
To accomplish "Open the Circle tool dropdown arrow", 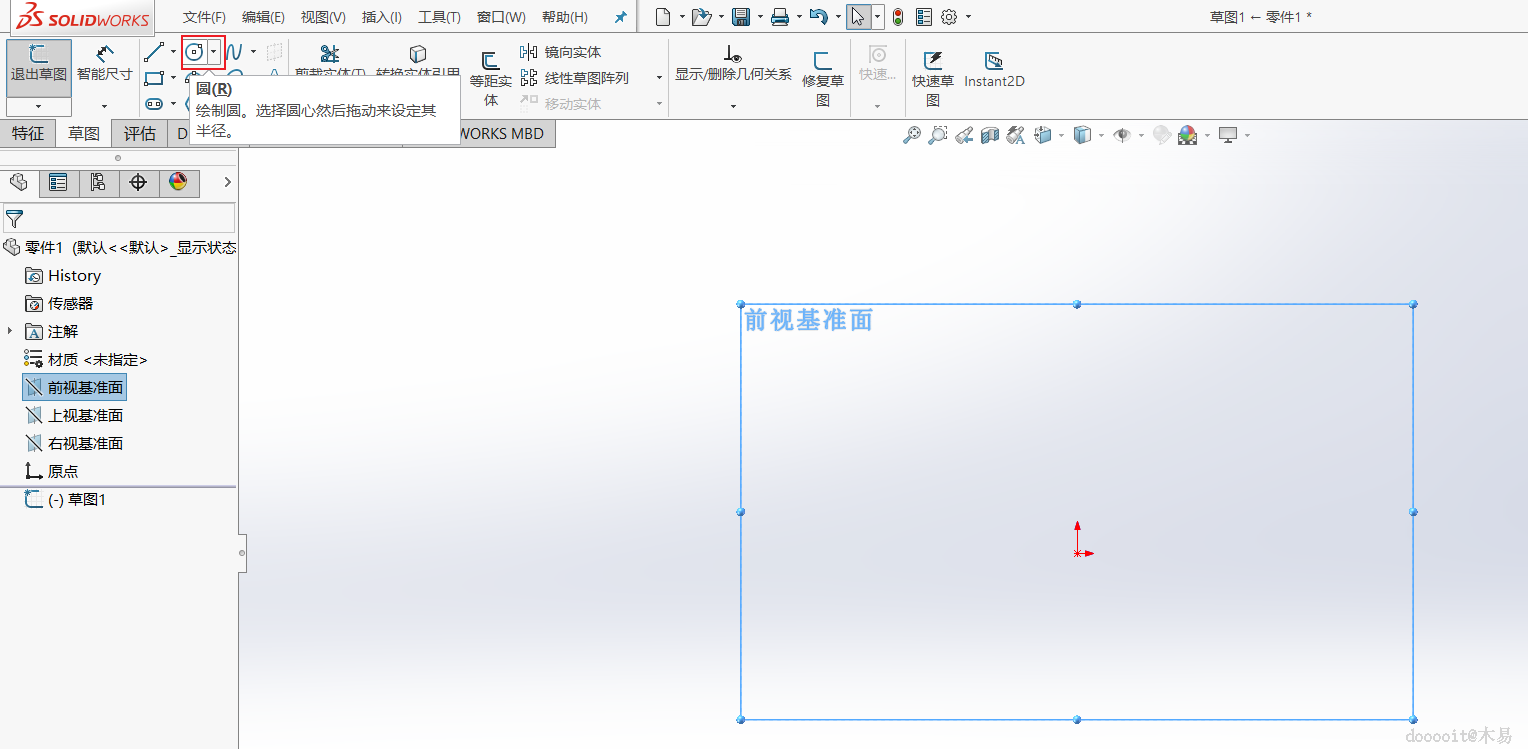I will [x=213, y=52].
